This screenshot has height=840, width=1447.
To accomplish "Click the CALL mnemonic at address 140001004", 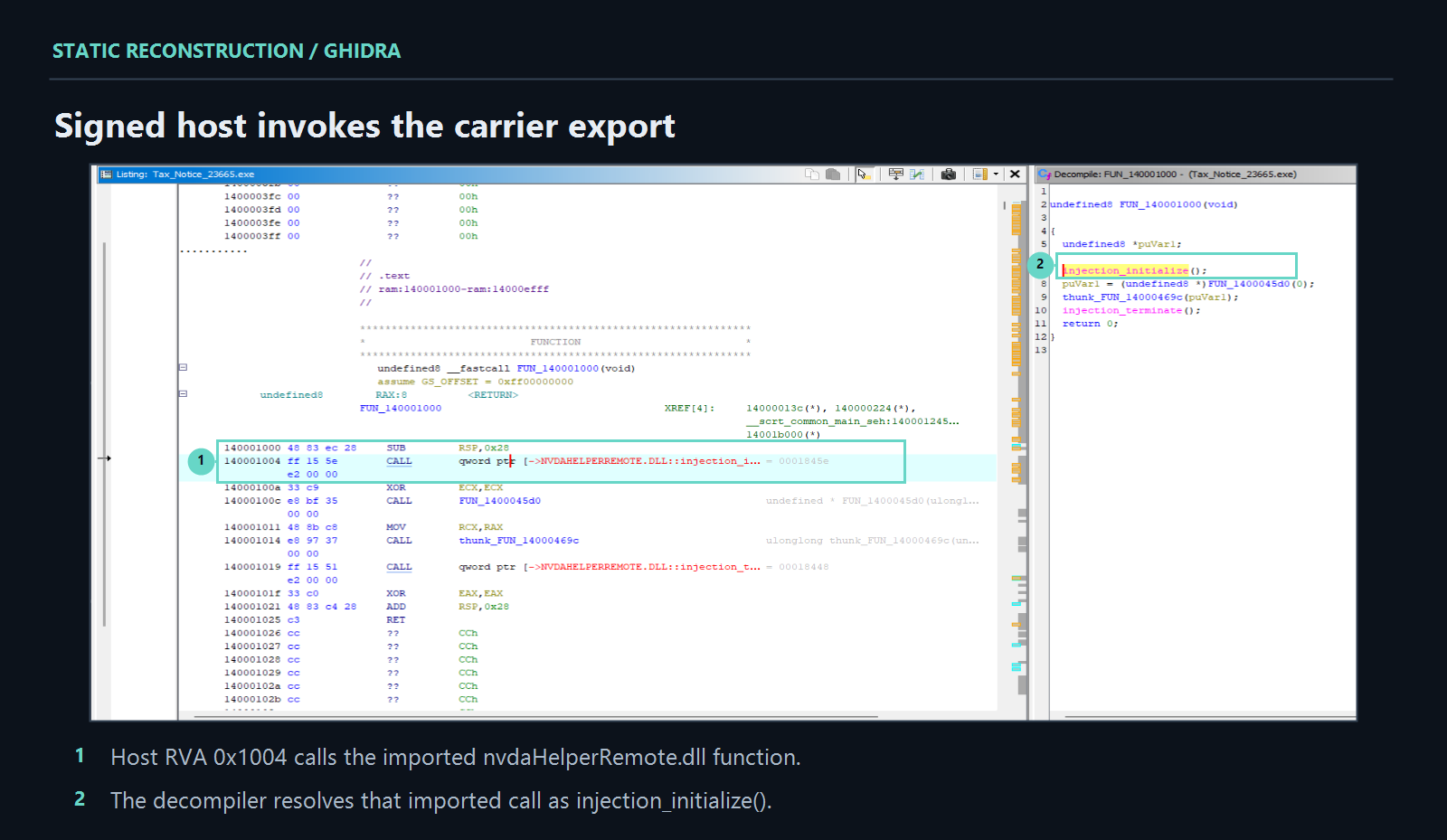I will pos(399,461).
